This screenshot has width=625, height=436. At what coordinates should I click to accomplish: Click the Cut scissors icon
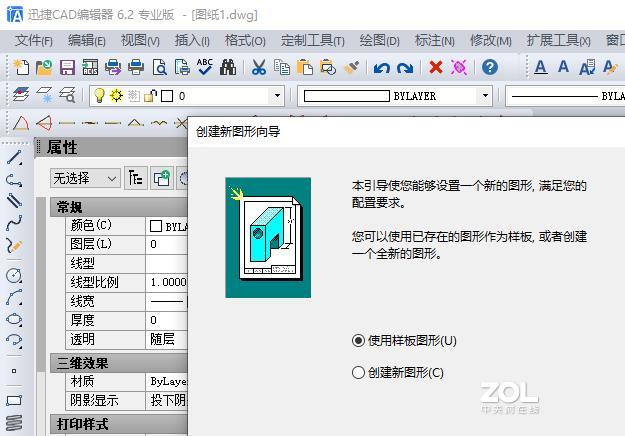pyautogui.click(x=259, y=67)
